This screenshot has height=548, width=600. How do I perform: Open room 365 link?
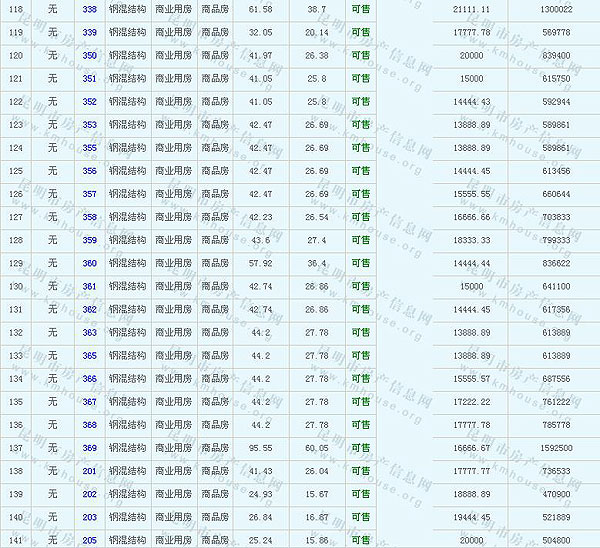click(x=90, y=356)
